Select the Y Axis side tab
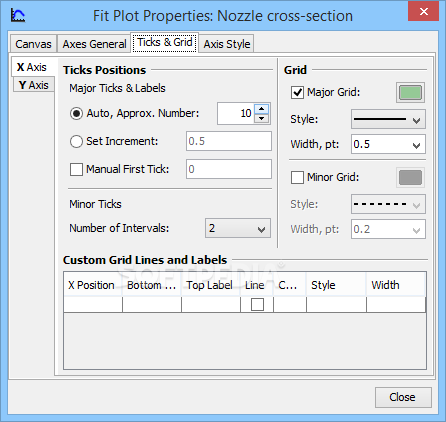 pos(34,85)
